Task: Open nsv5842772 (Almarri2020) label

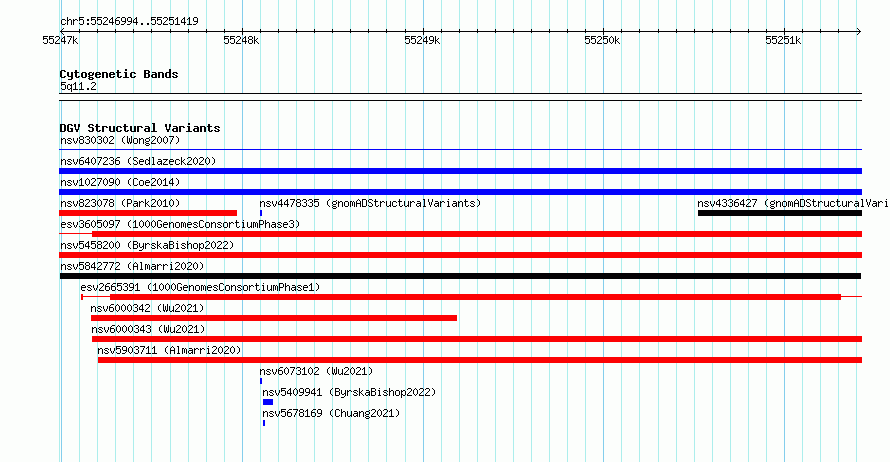Action: coord(132,266)
